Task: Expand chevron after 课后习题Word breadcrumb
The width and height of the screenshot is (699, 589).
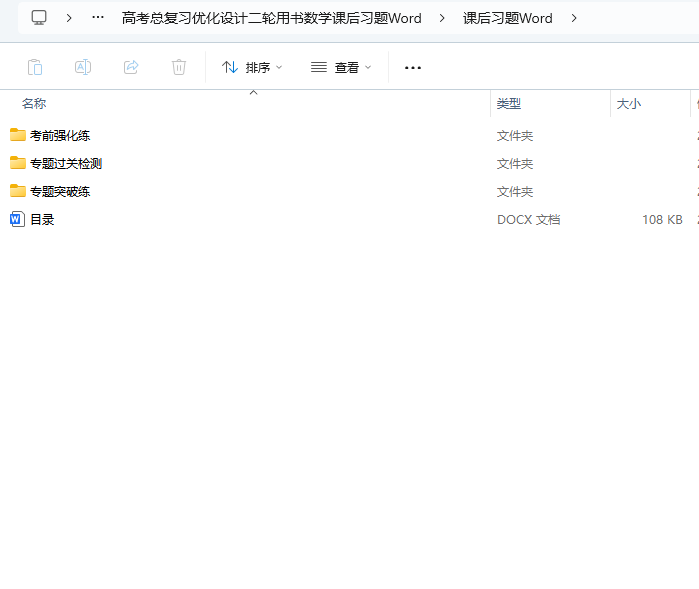Action: pos(574,18)
